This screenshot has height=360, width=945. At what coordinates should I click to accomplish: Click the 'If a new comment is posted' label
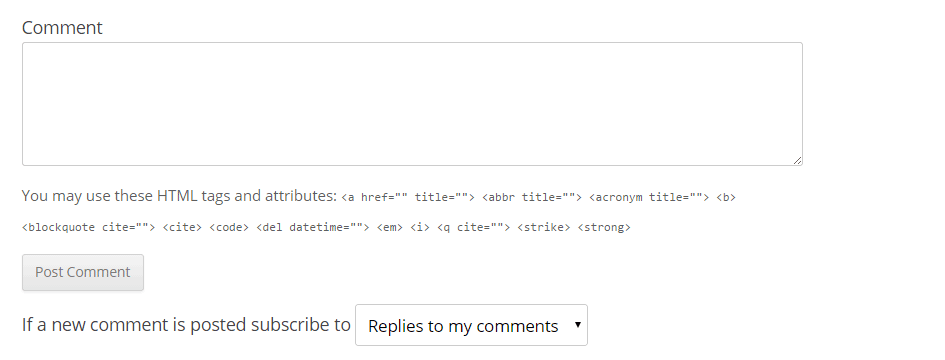click(186, 324)
